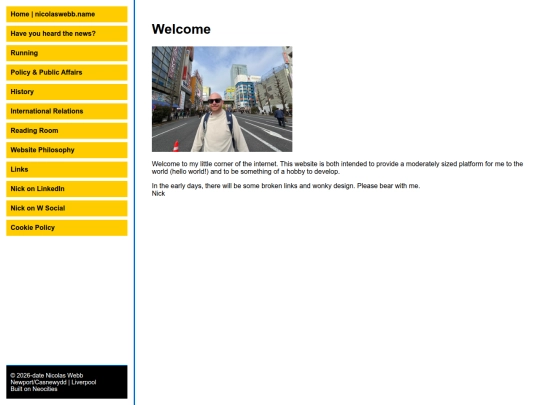Click the '© 2026-date Nicolas Webb' footer line
This screenshot has height=405, width=540.
46,375
